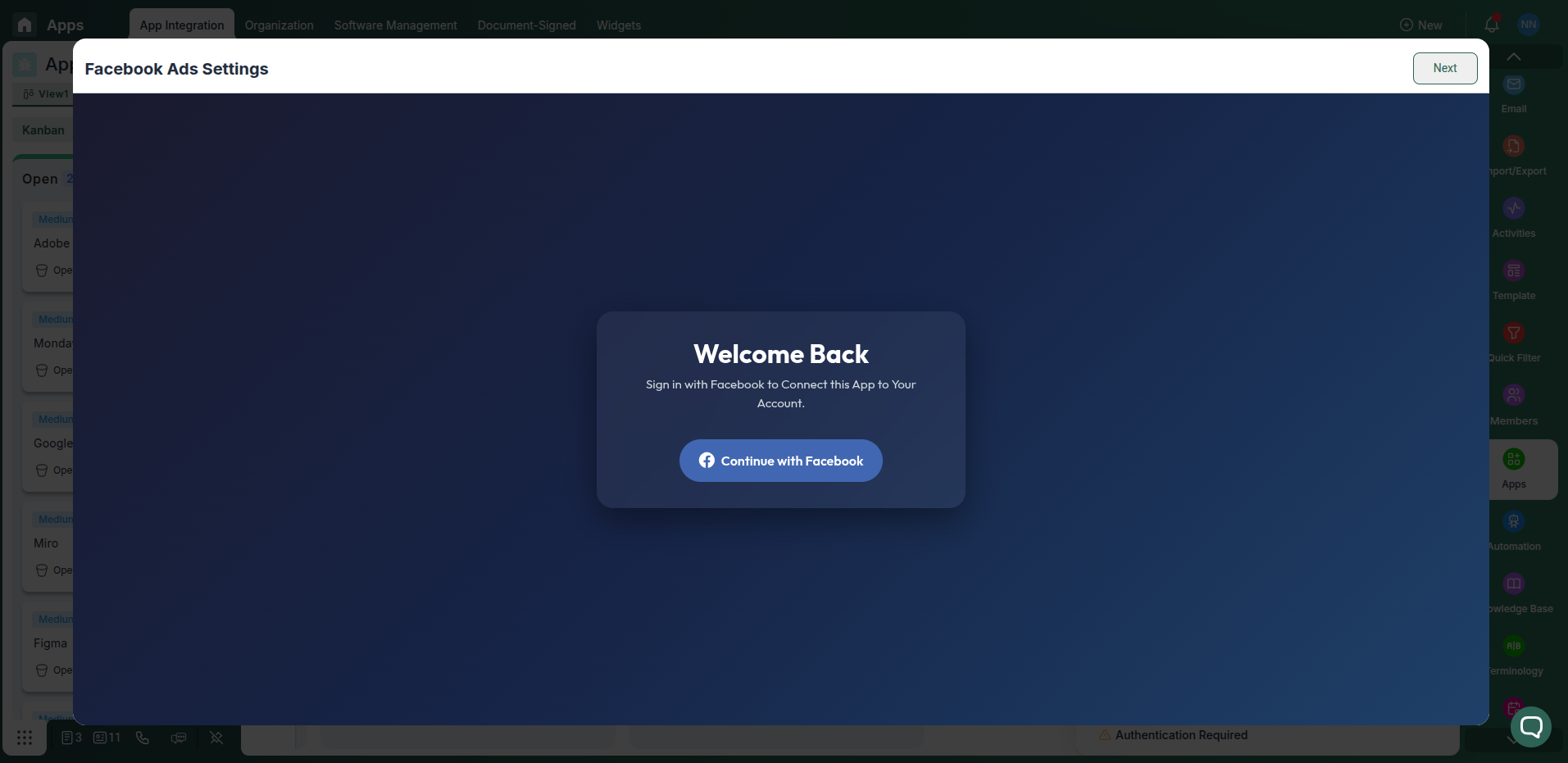Image resolution: width=1568 pixels, height=763 pixels.
Task: Open the NN user avatar menu
Action: (x=1528, y=25)
